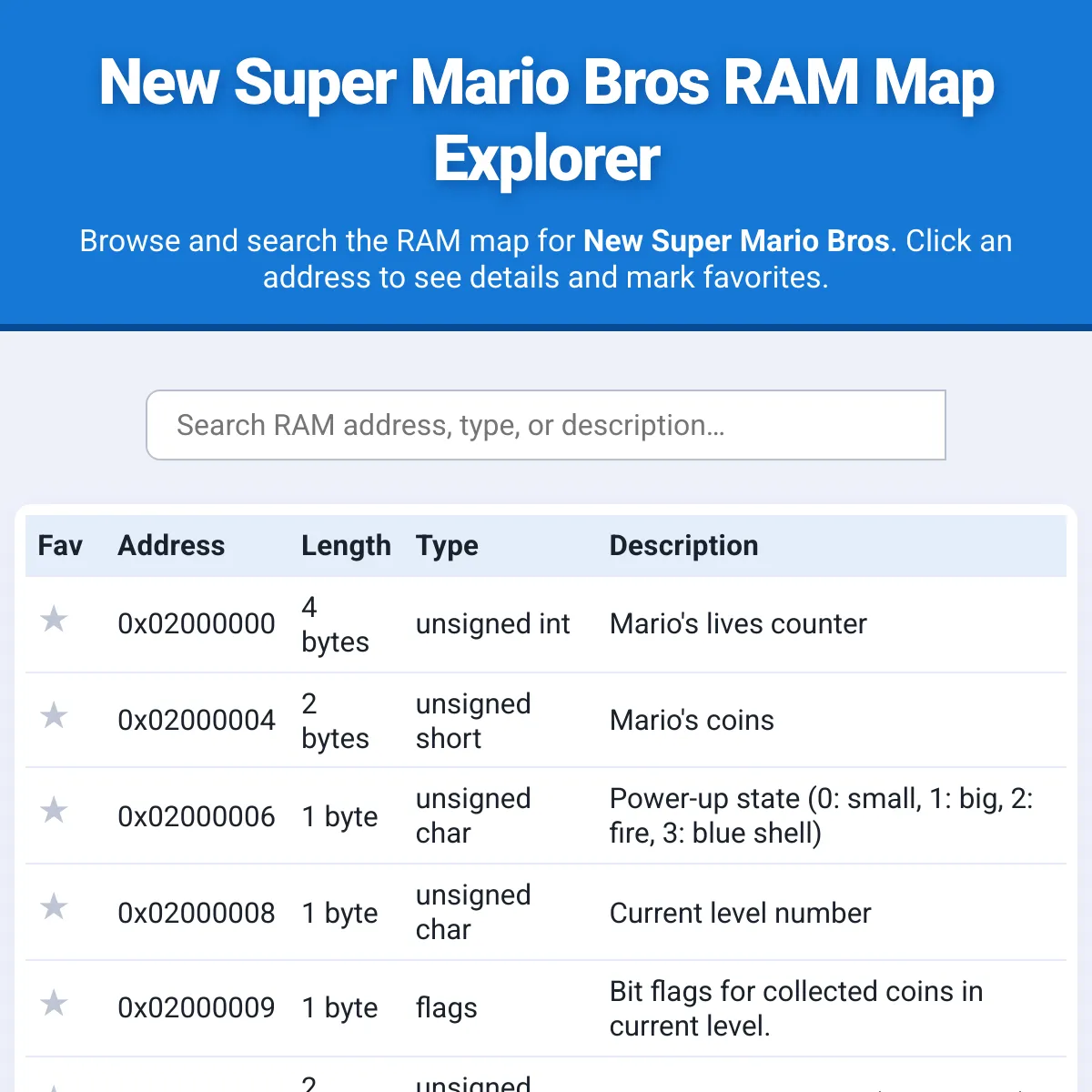Favorite the bit flags coin entry

(54, 1004)
